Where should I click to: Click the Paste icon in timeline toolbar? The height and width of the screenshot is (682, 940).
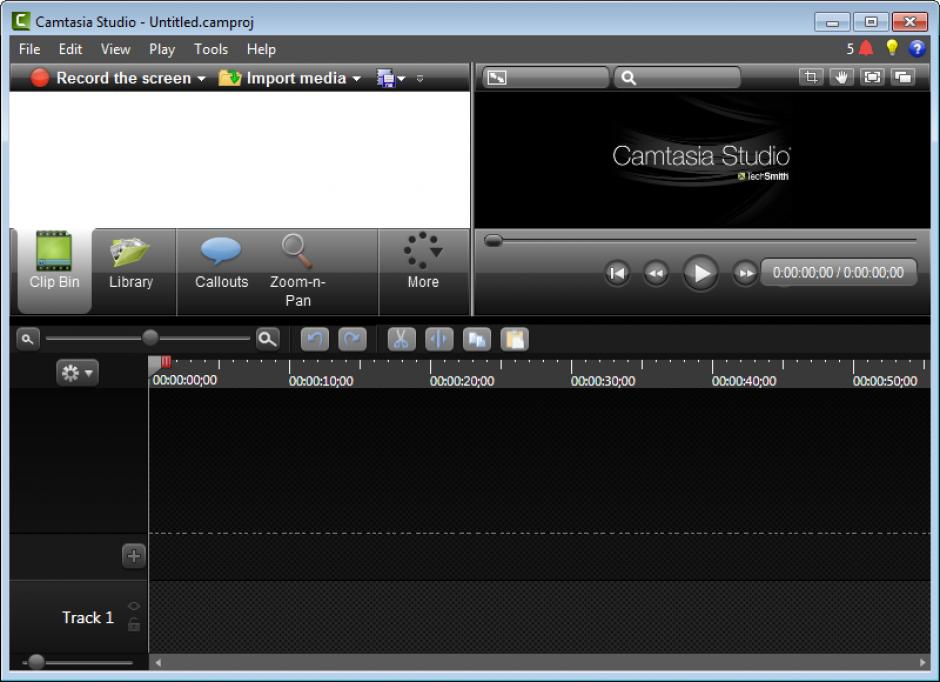[514, 339]
